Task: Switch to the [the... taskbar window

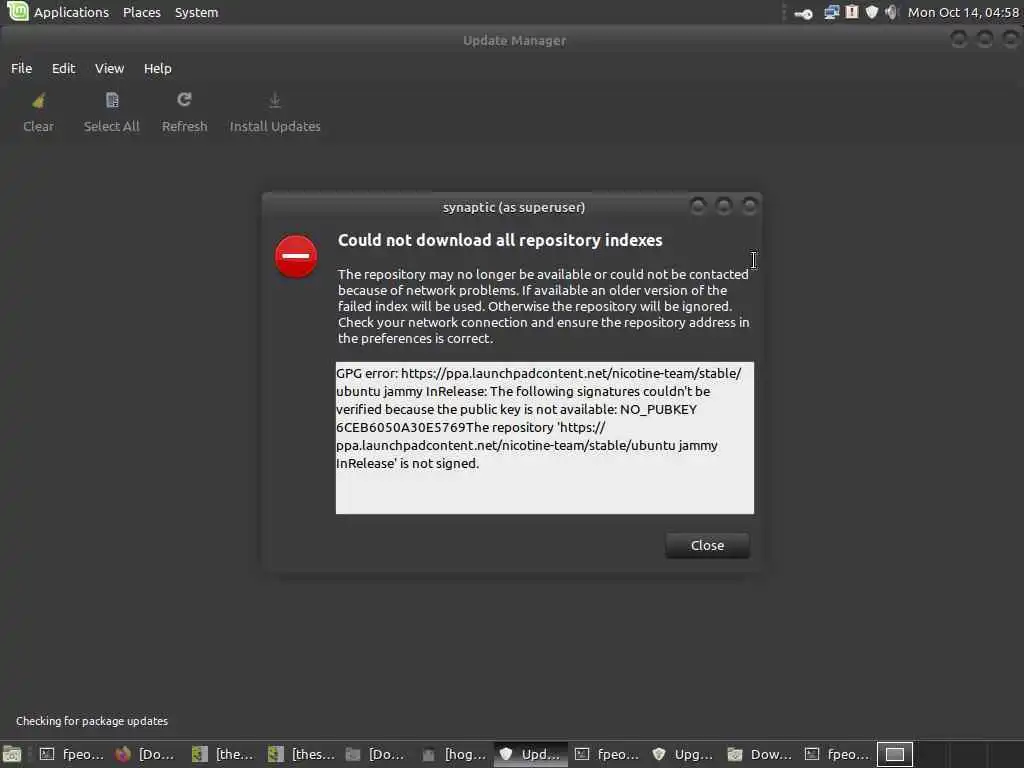Action: [223, 754]
